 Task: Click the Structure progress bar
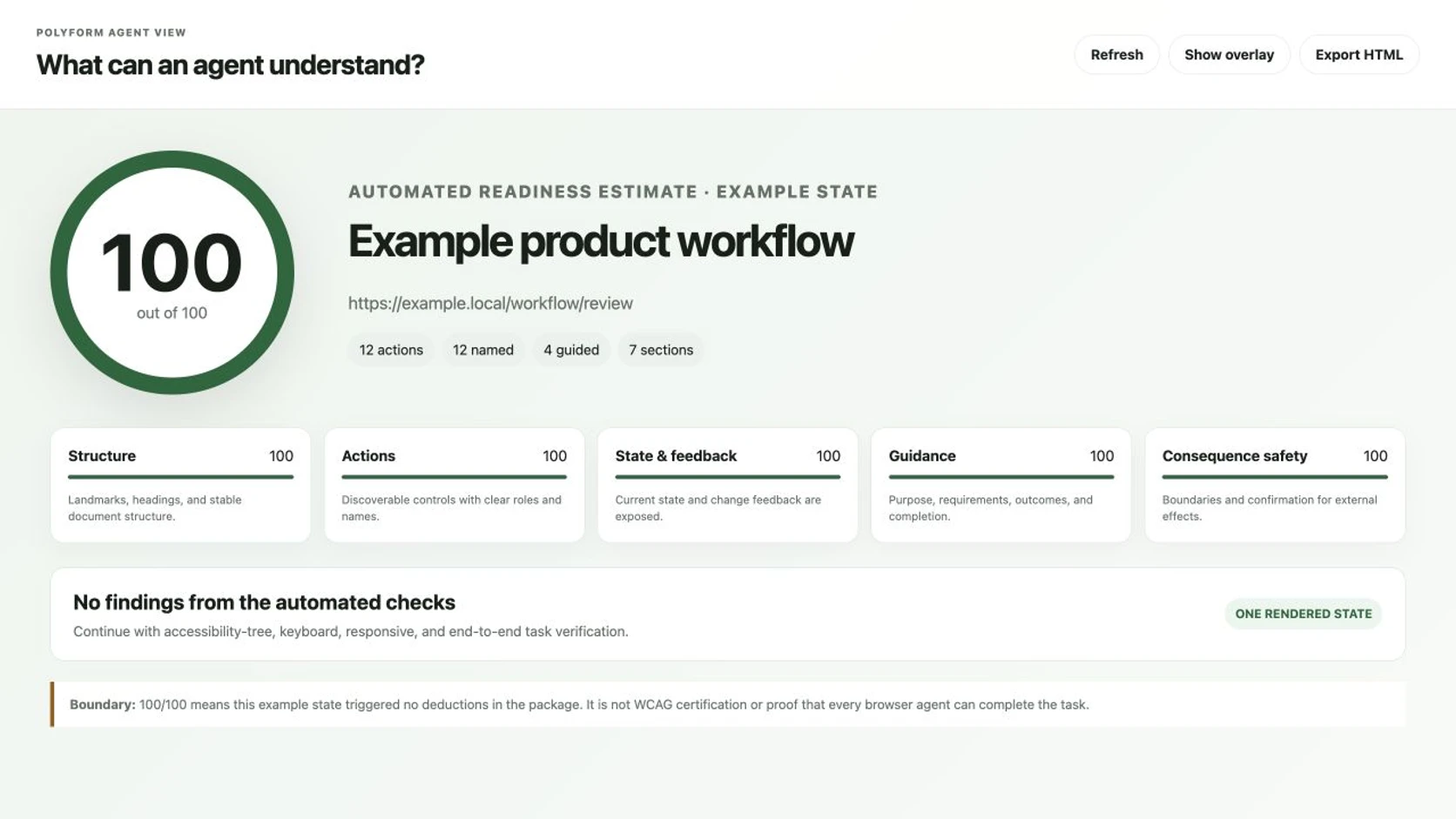click(x=180, y=477)
